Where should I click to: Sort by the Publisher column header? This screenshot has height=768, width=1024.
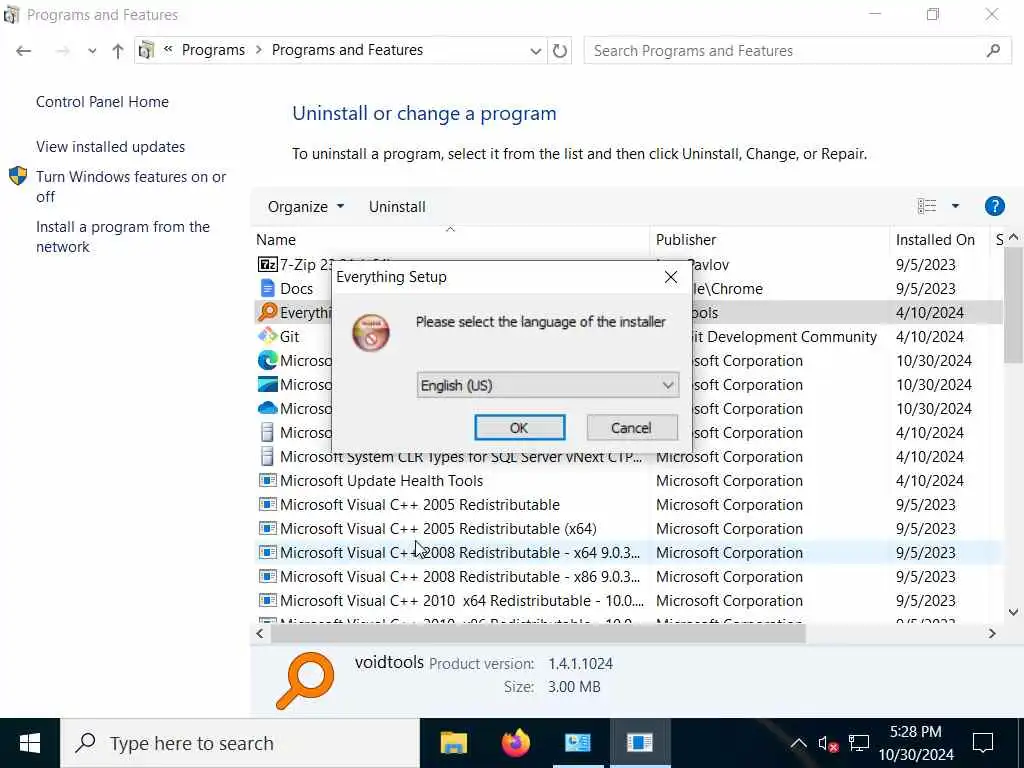tap(769, 240)
